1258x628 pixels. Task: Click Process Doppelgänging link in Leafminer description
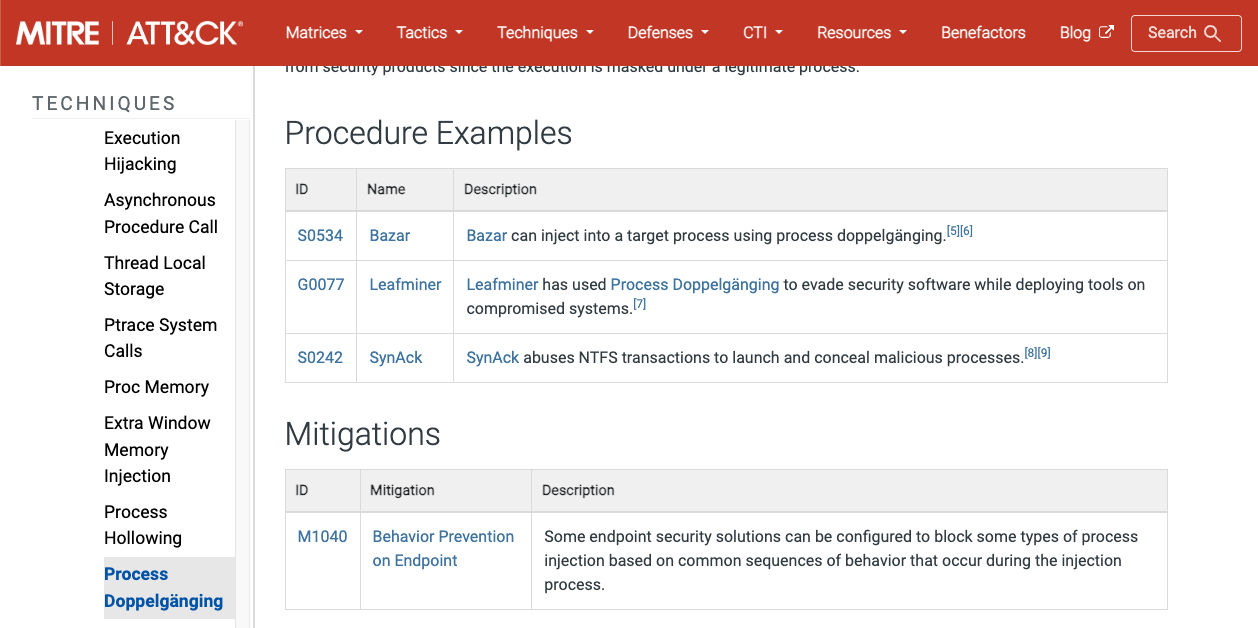[695, 285]
